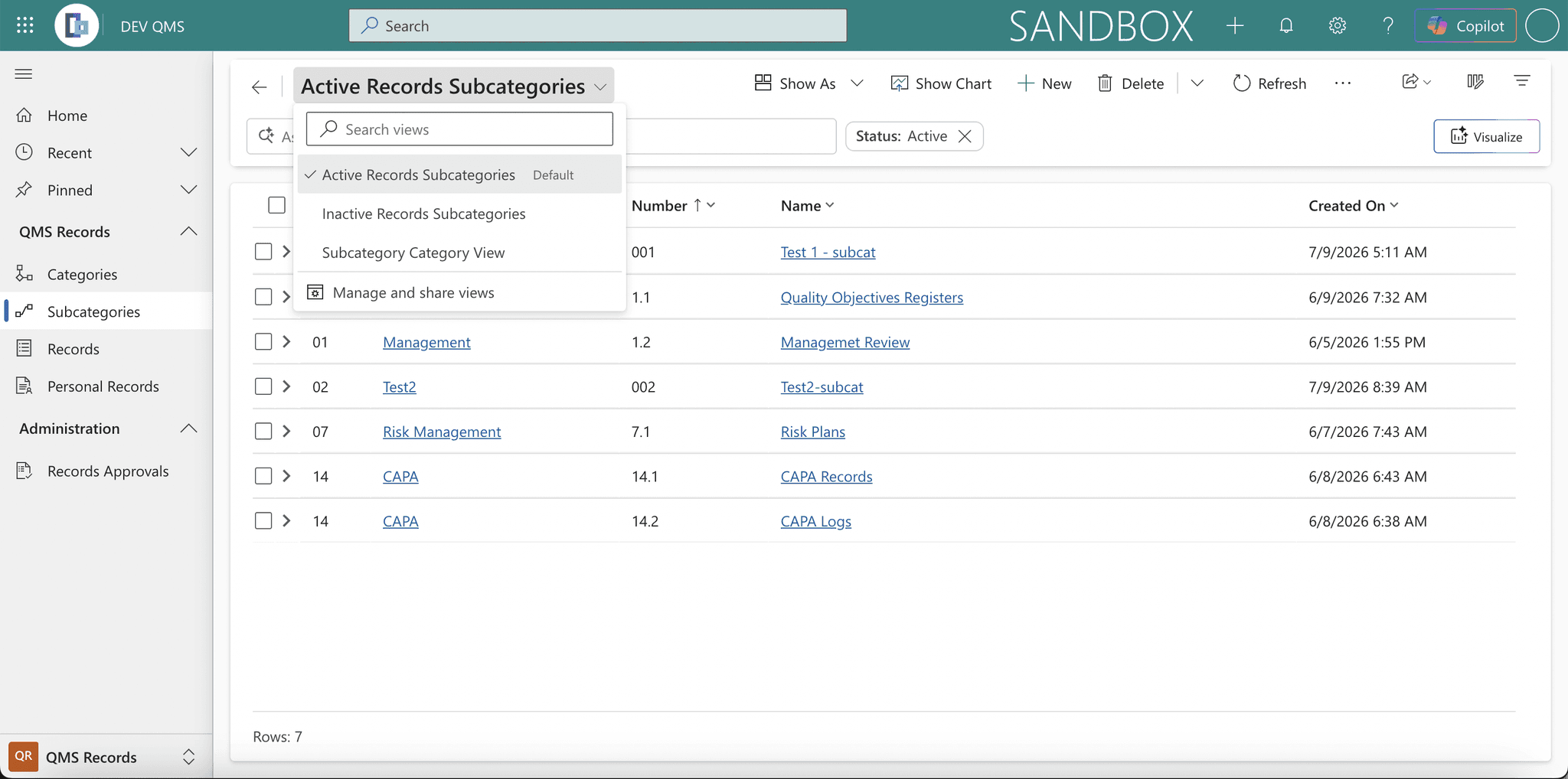Screen dimensions: 1568x779
Task: Click the edit columns icon
Action: [1475, 82]
